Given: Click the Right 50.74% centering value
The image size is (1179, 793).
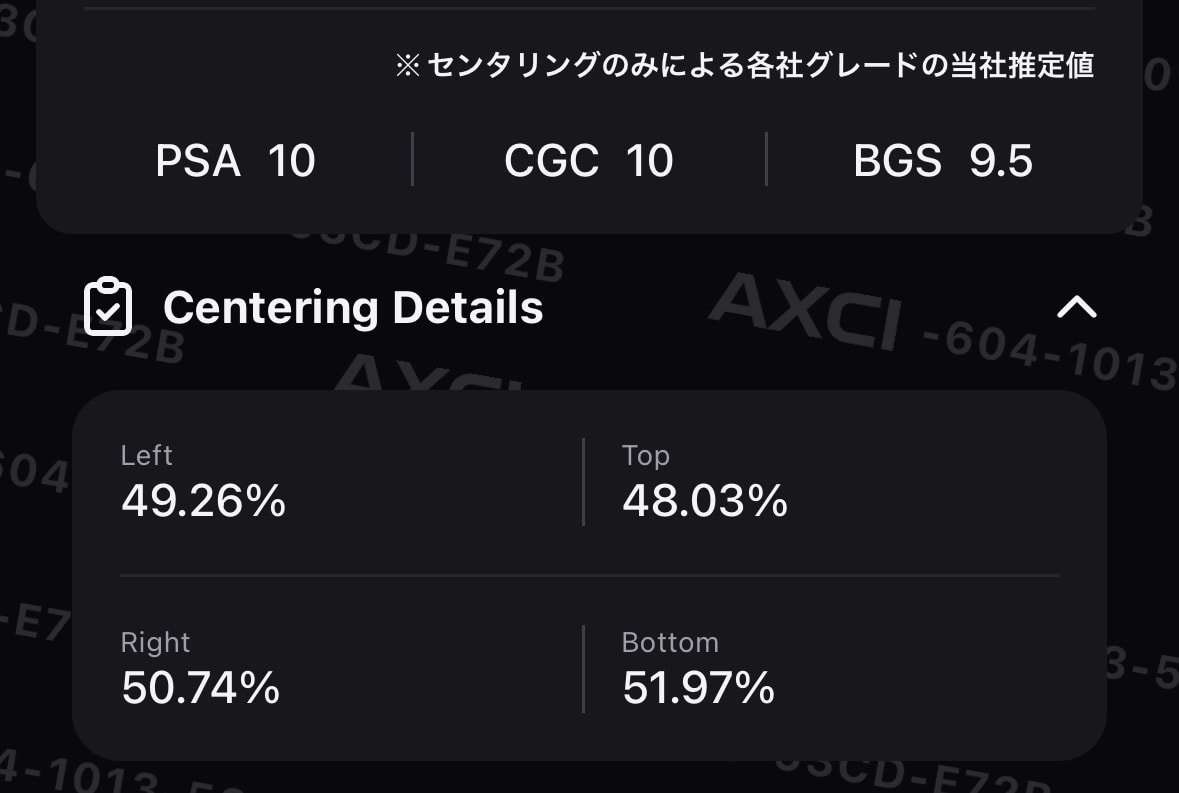Looking at the screenshot, I should click(x=201, y=688).
